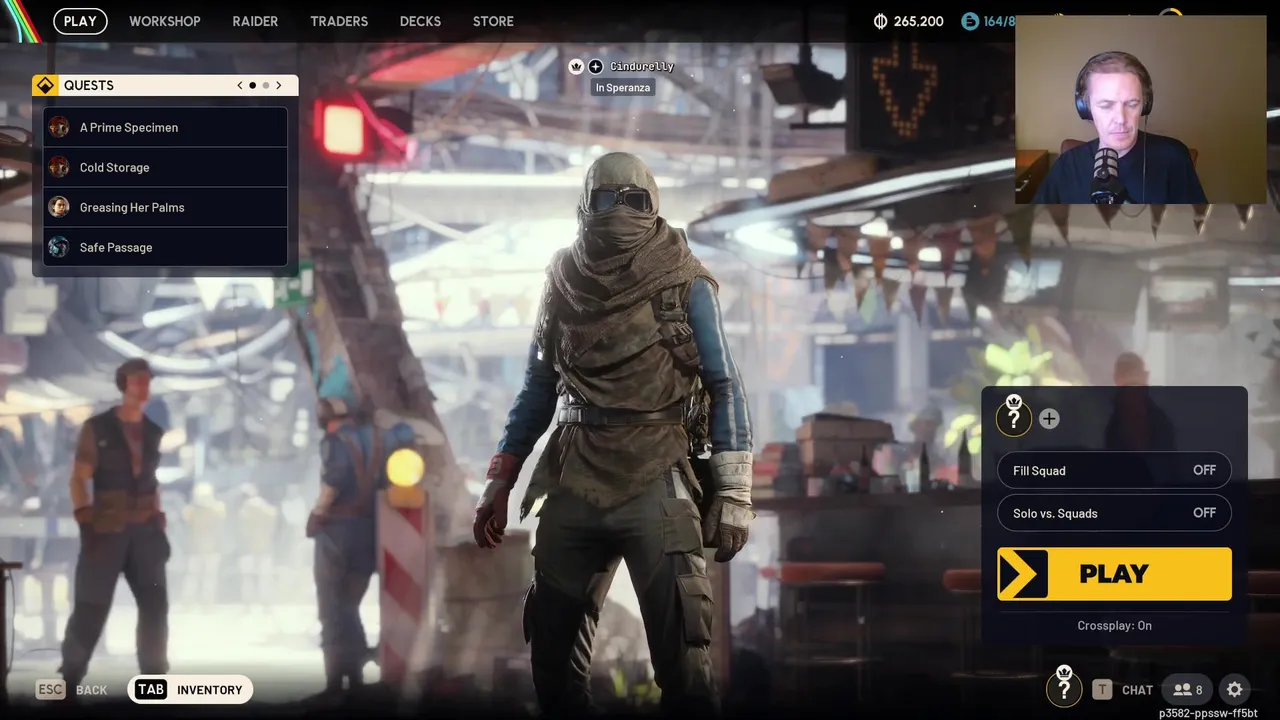Open the DECKS tab
Viewport: 1280px width, 720px height.
(x=420, y=21)
